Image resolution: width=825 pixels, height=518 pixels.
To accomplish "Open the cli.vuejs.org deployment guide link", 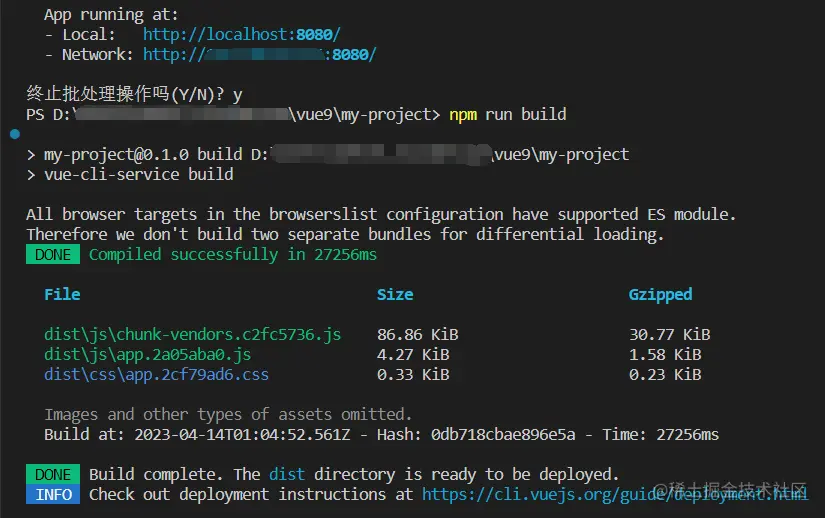I will (x=615, y=495).
